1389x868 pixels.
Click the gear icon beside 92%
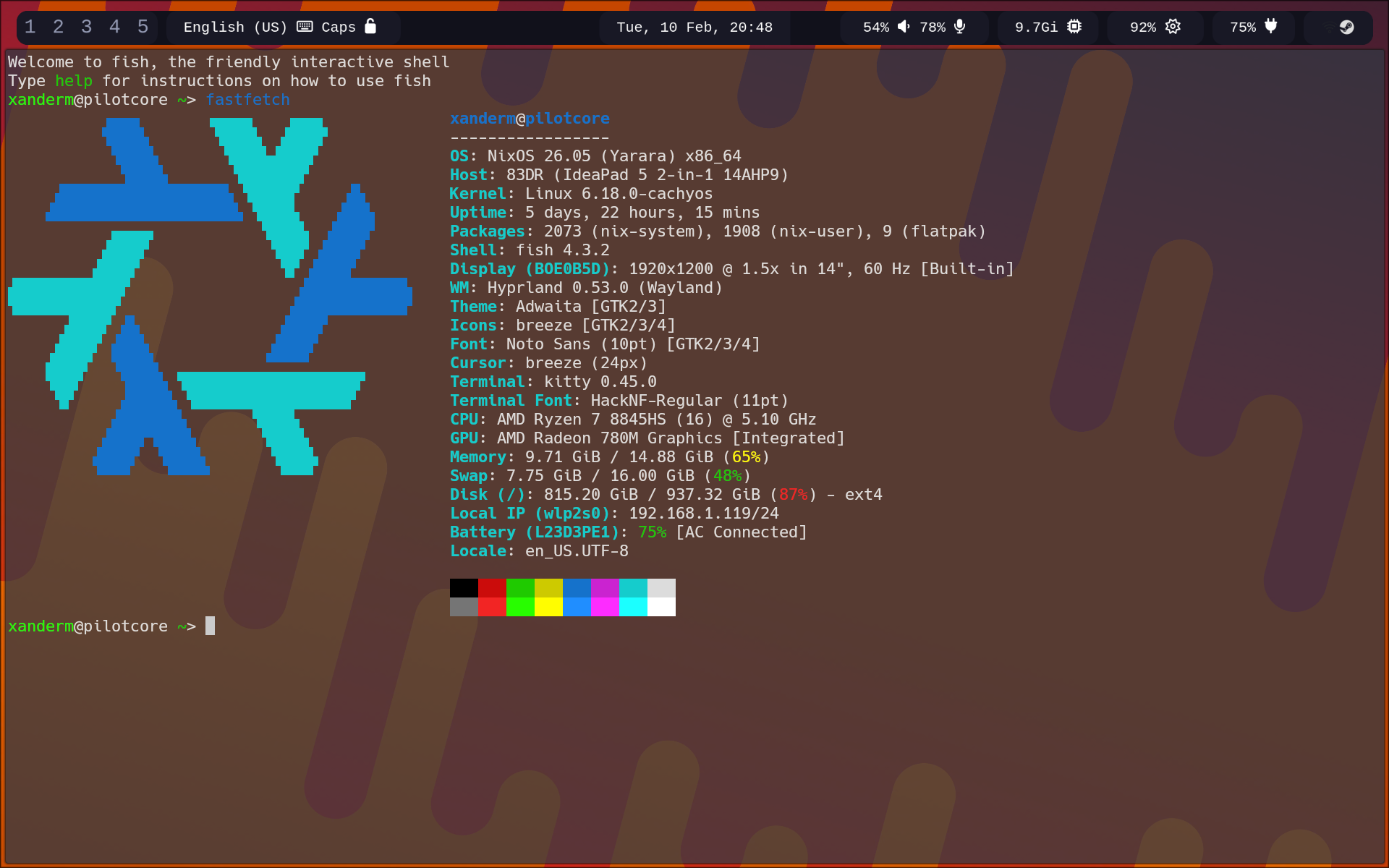(x=1173, y=27)
